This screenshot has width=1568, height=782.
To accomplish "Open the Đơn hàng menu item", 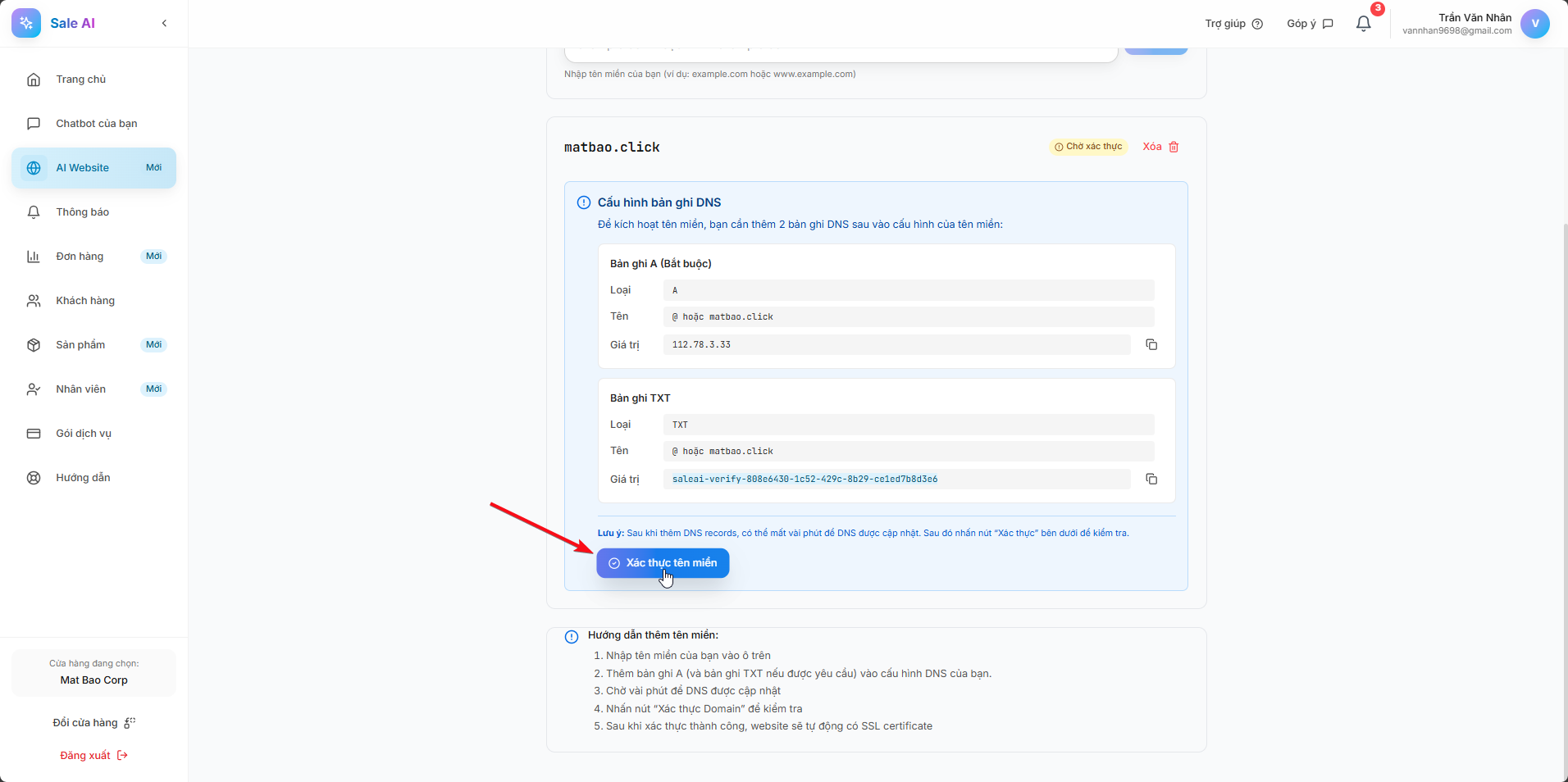I will pyautogui.click(x=80, y=257).
